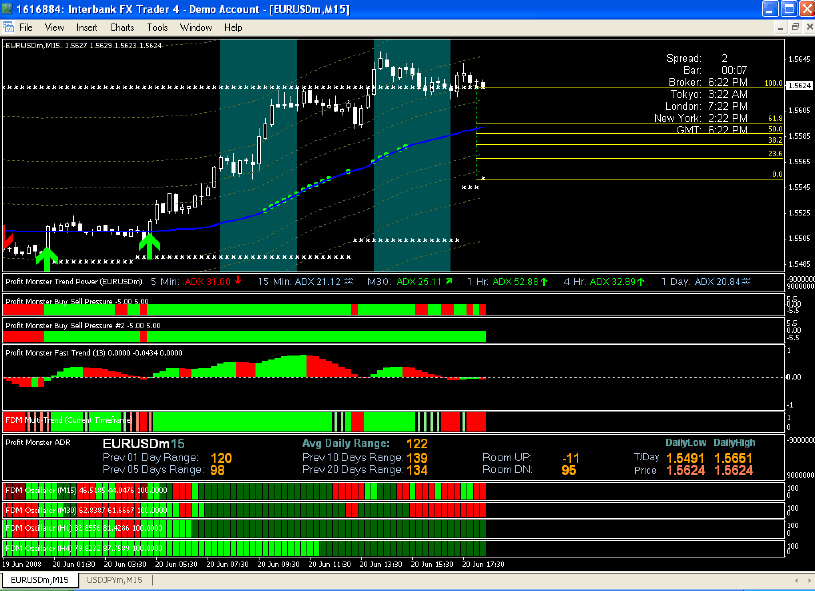Viewport: 815px width, 591px height.
Task: Click the sideways symbol after 1 Day ADX 20.84
Action: pyautogui.click(x=746, y=281)
